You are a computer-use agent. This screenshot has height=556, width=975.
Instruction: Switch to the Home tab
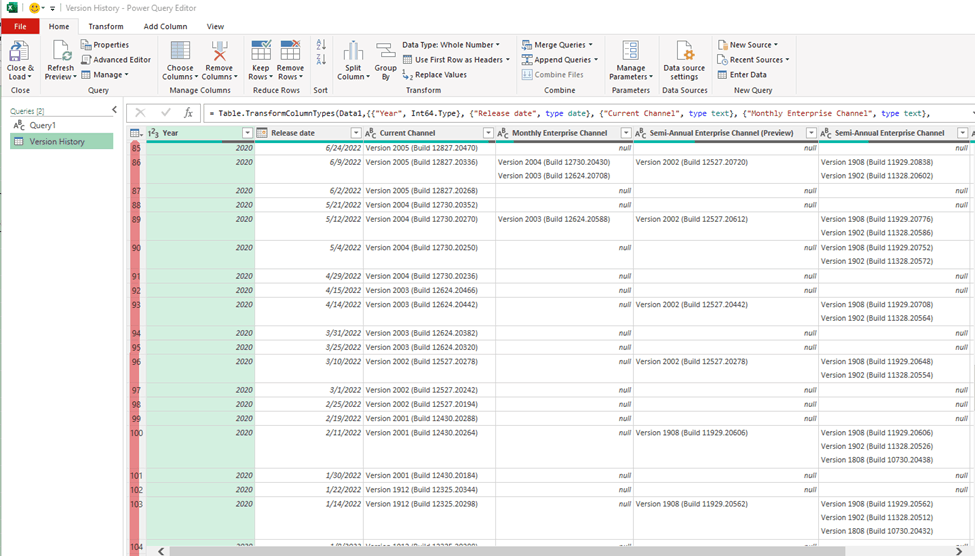(x=59, y=26)
